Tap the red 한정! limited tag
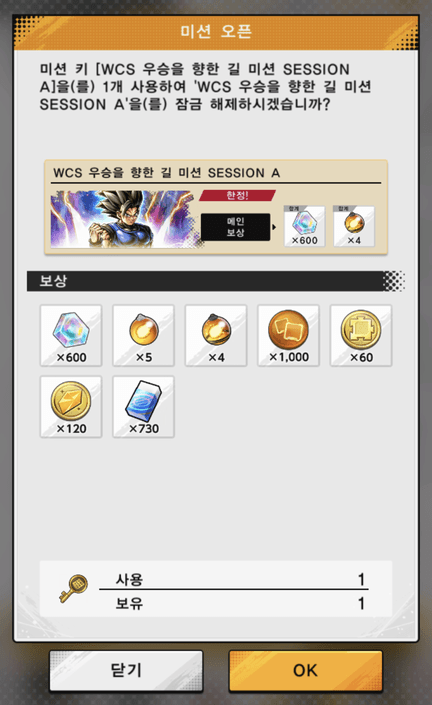Image resolution: width=432 pixels, height=705 pixels. [x=237, y=196]
